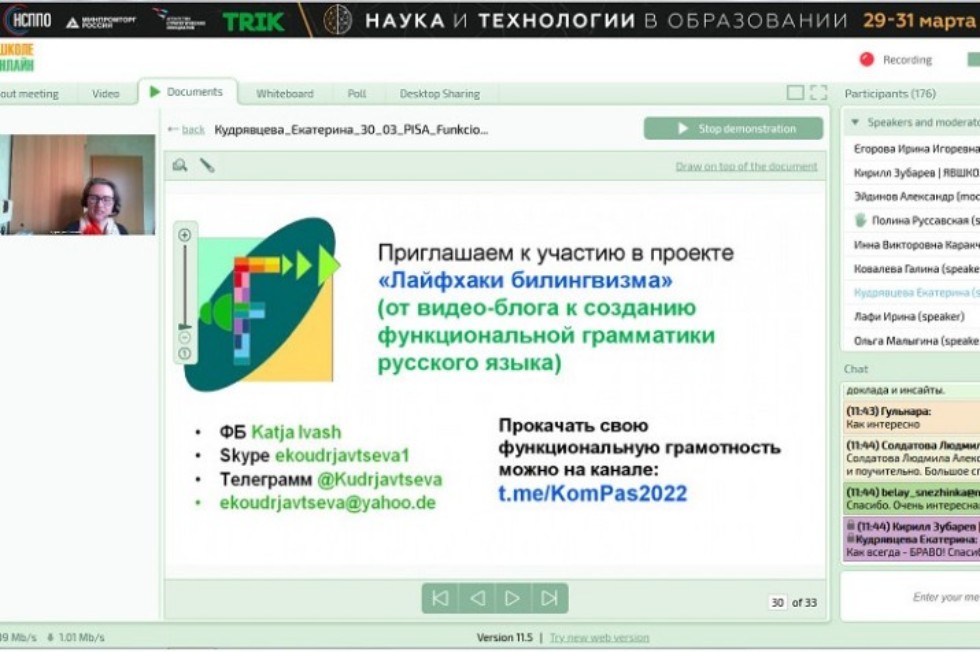Go to the previous slide
Image resolution: width=980 pixels, height=652 pixels.
pyautogui.click(x=477, y=598)
